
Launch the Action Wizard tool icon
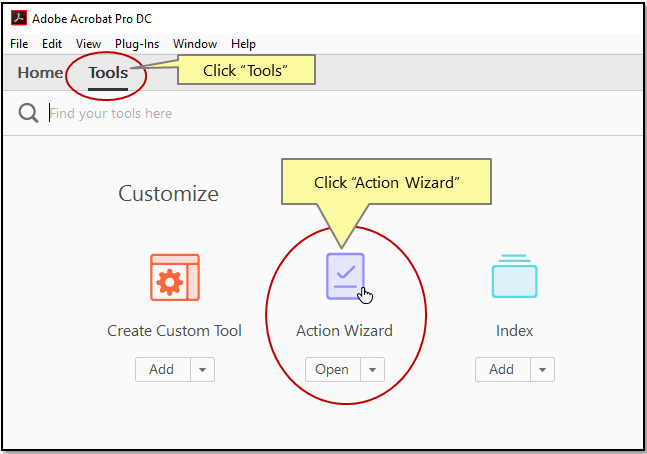tap(345, 277)
